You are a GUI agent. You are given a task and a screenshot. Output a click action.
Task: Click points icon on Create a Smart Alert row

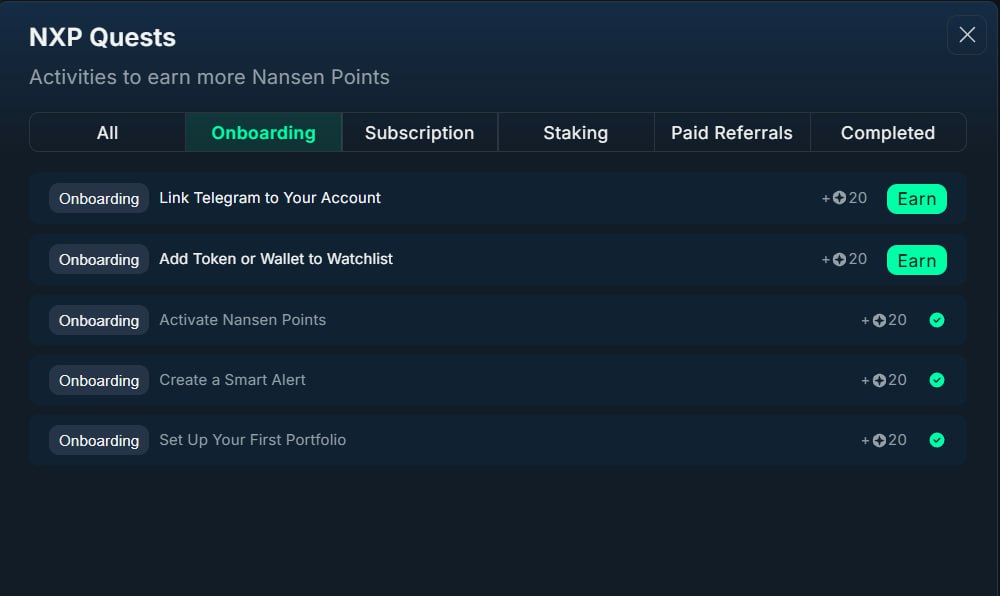click(x=879, y=381)
